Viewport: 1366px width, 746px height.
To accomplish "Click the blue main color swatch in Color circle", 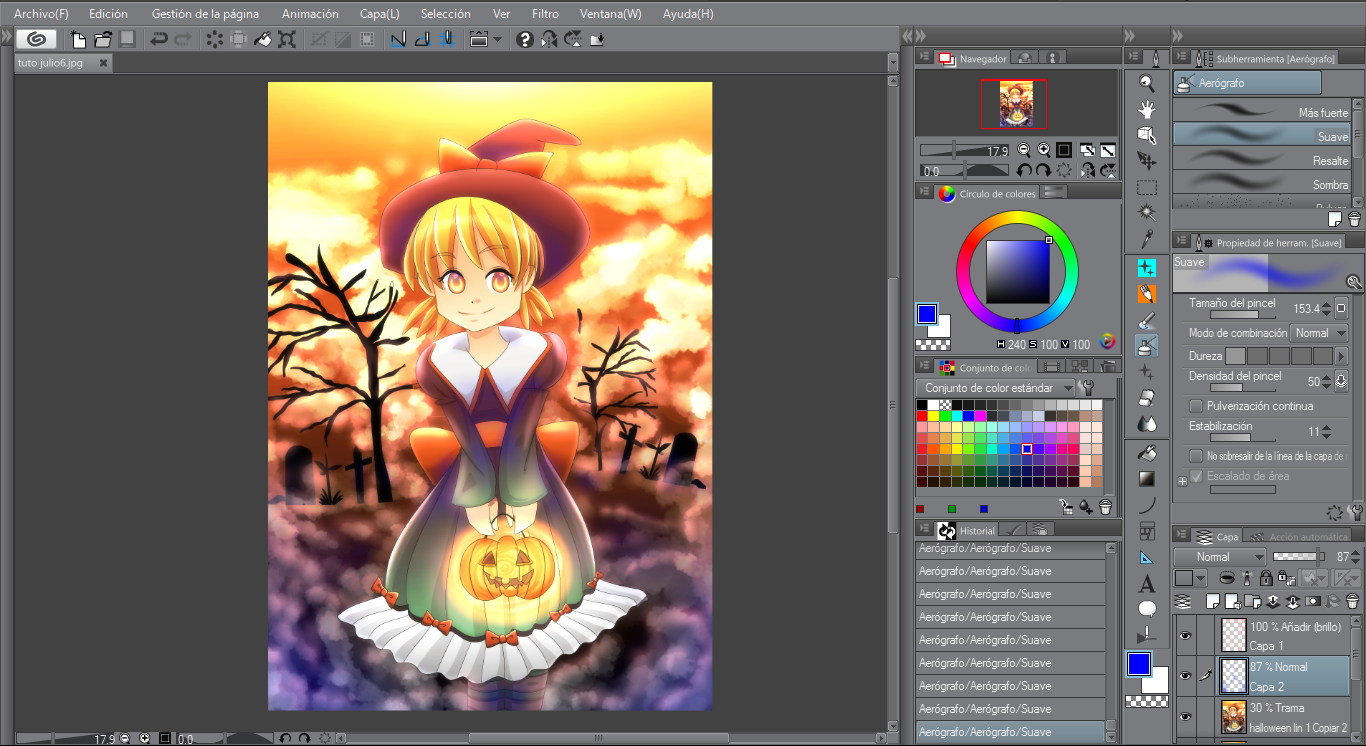I will click(x=927, y=314).
